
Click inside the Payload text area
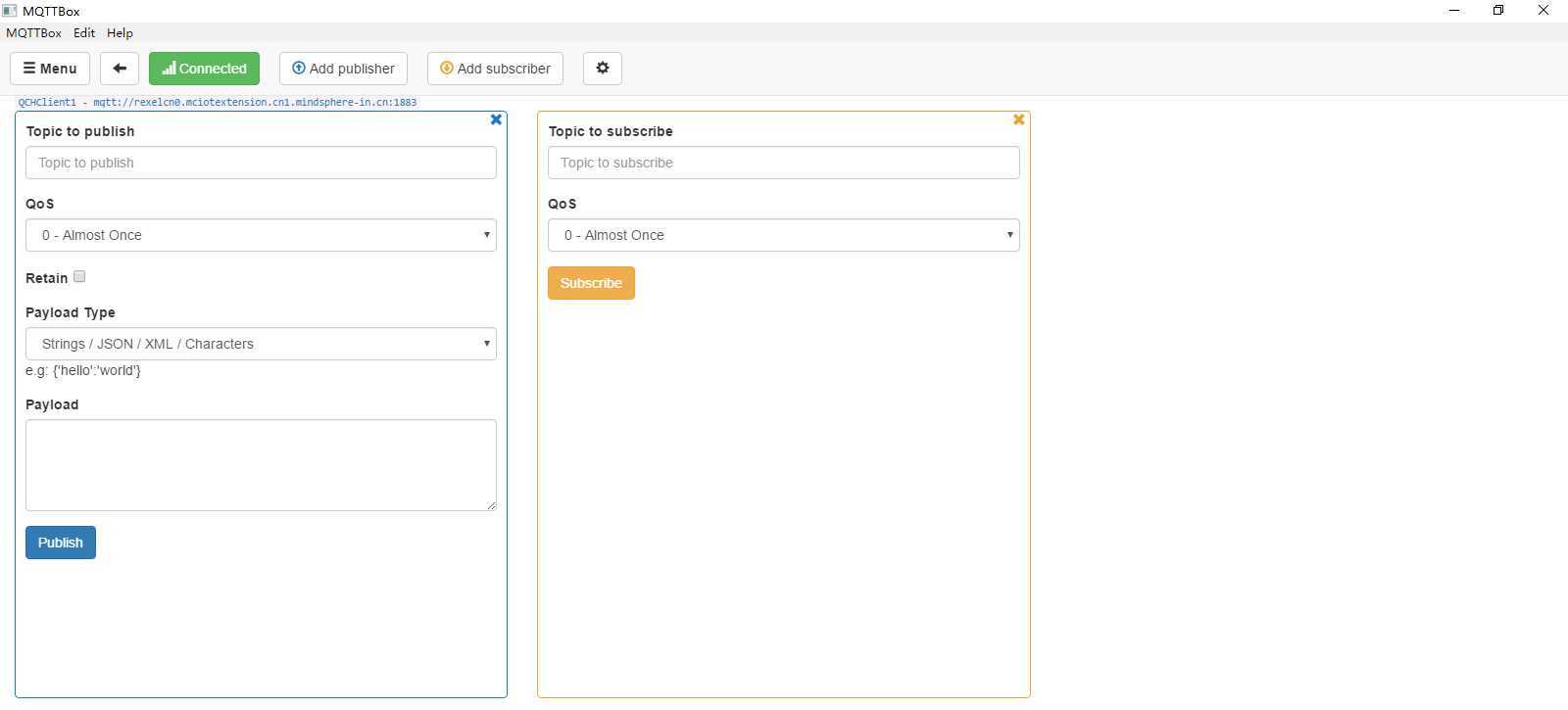pos(261,465)
